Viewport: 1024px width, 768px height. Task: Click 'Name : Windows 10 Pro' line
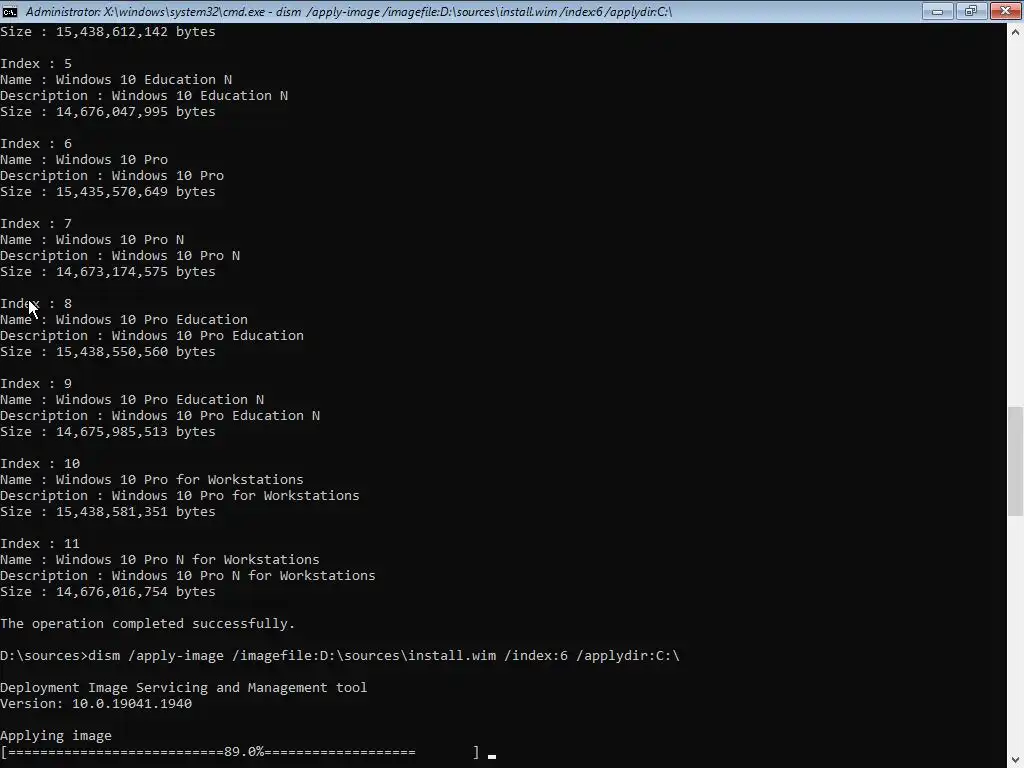click(x=84, y=159)
